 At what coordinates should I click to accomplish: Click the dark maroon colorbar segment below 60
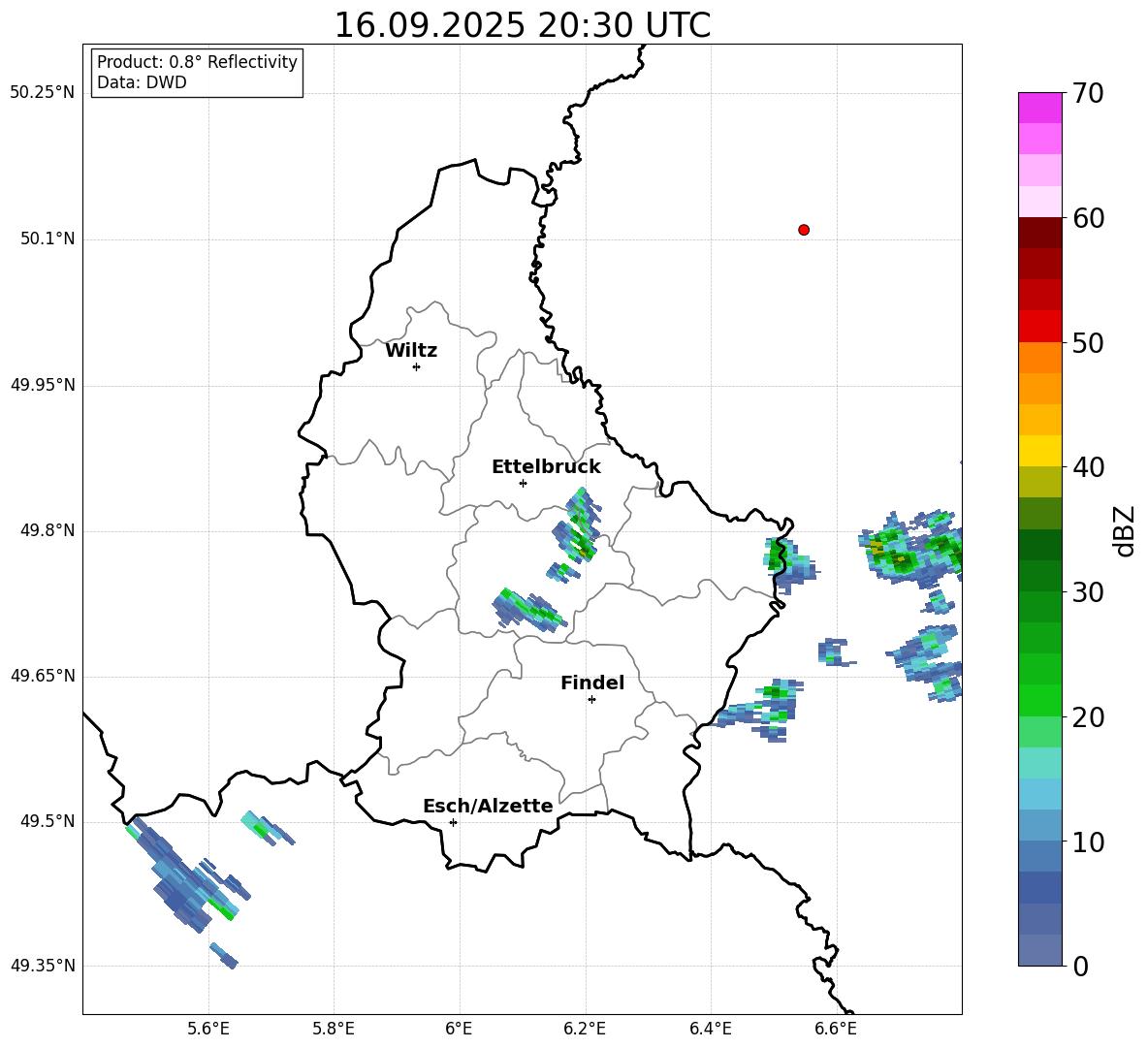[x=1039, y=233]
